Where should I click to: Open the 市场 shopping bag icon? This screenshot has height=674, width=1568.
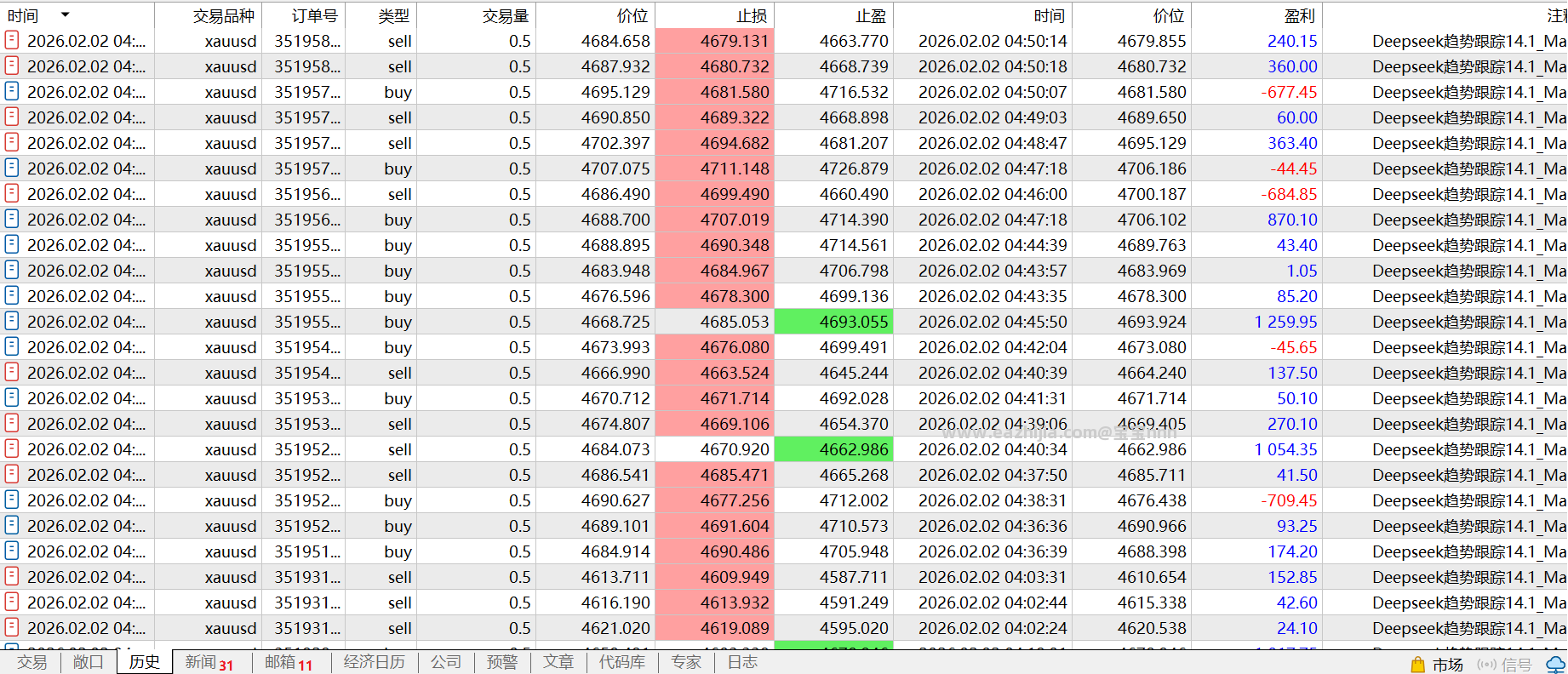click(x=1417, y=664)
